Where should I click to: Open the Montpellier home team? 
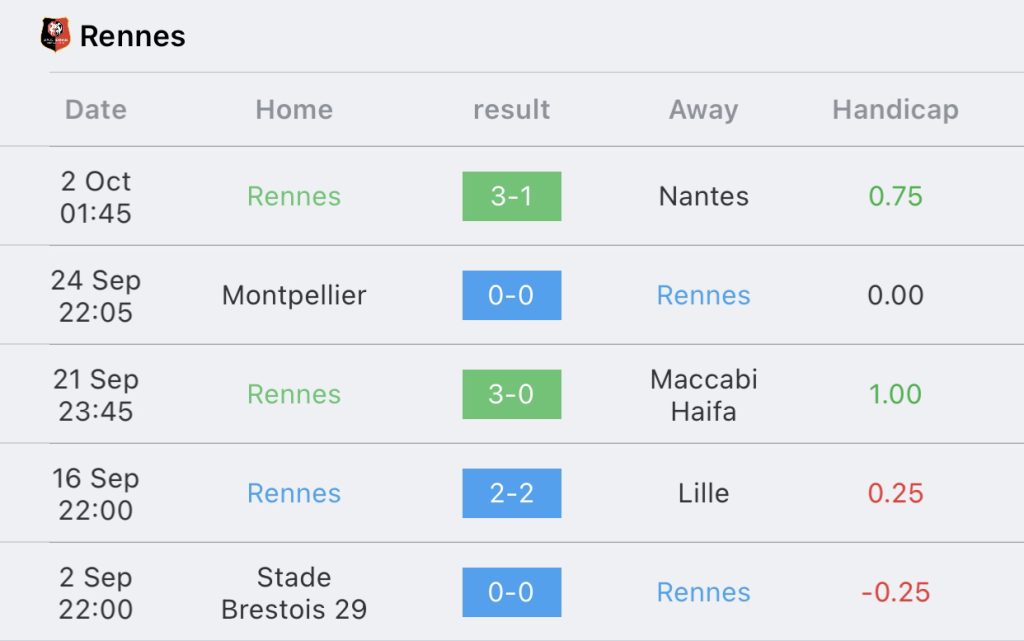pos(294,296)
